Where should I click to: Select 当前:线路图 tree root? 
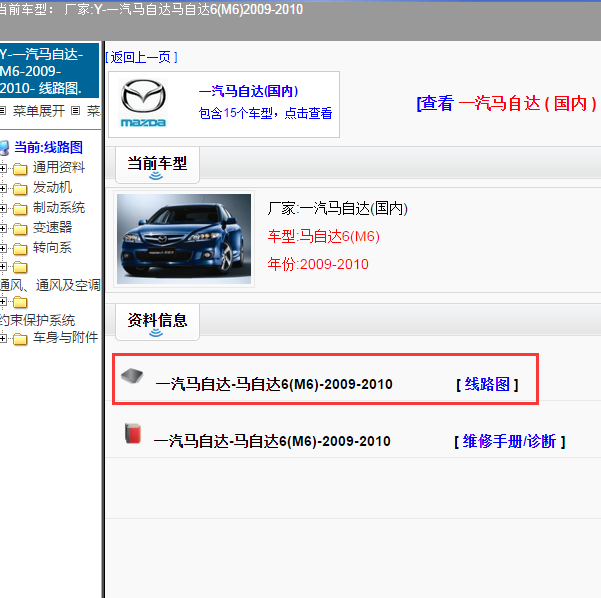pos(48,147)
